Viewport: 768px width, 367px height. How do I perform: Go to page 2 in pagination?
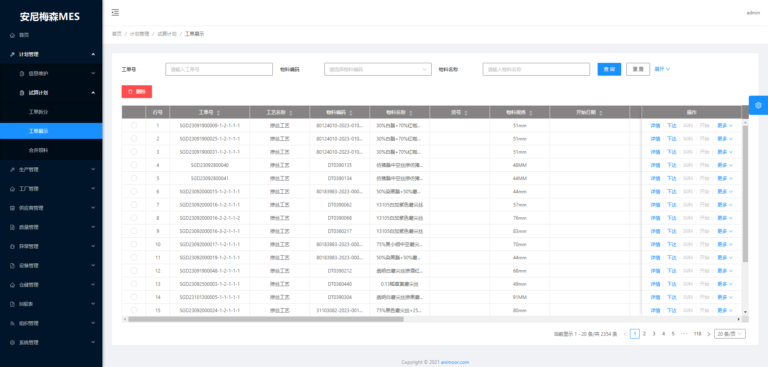coord(644,334)
